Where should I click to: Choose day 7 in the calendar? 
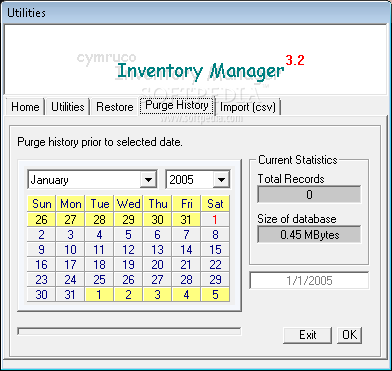click(x=186, y=235)
